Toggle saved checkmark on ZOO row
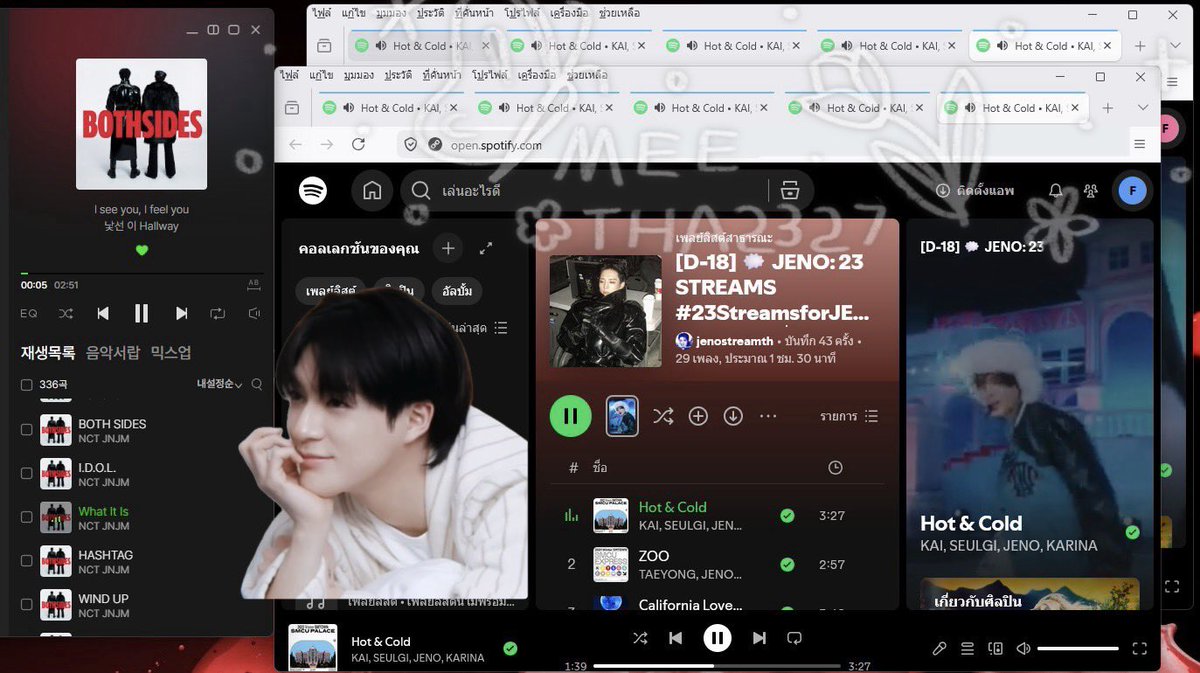The image size is (1200, 673). coord(787,564)
